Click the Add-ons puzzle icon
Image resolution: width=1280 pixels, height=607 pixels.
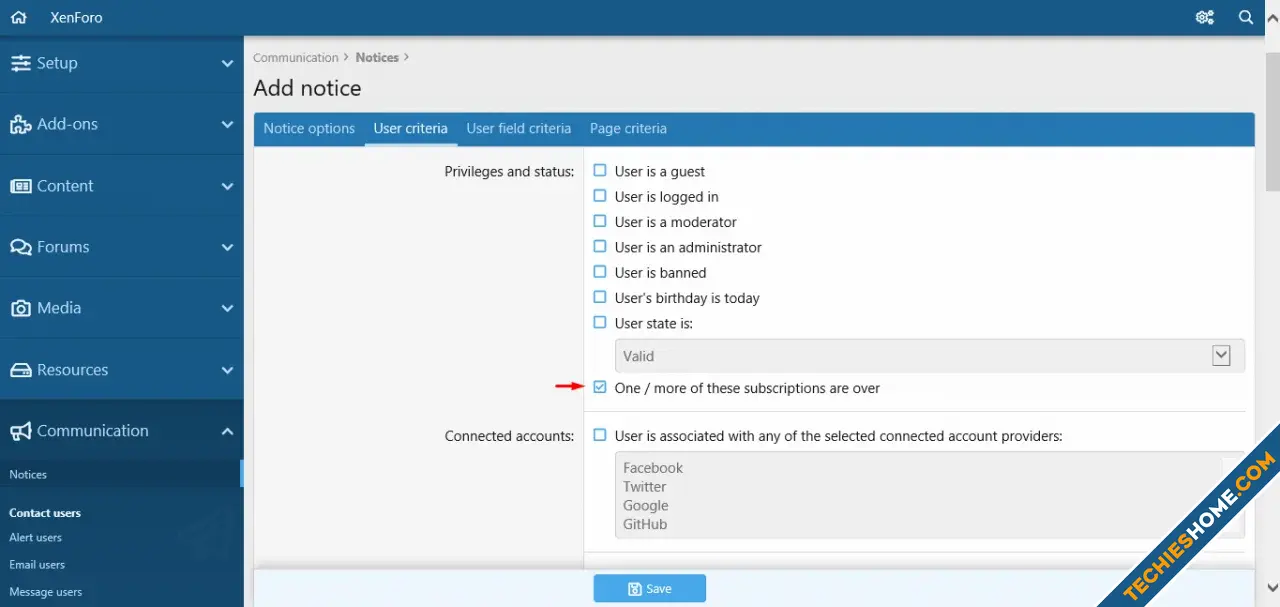(20, 125)
